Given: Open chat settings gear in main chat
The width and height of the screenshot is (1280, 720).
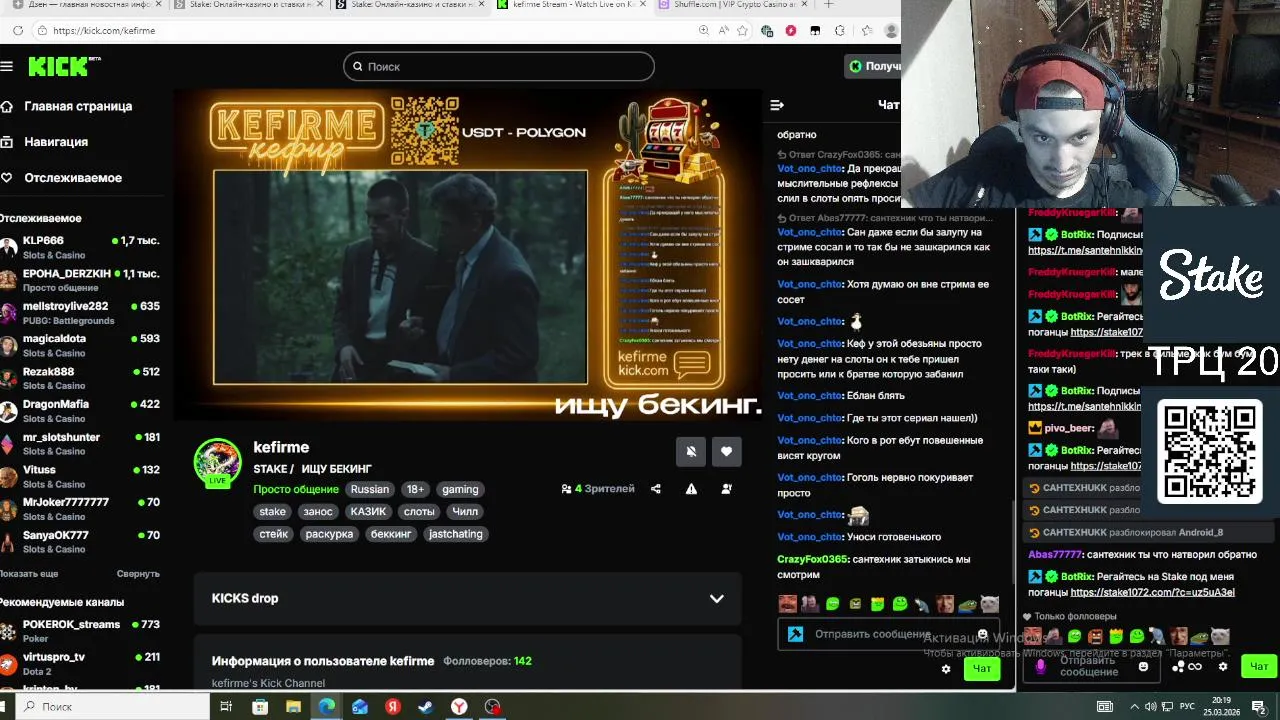Looking at the screenshot, I should point(946,669).
